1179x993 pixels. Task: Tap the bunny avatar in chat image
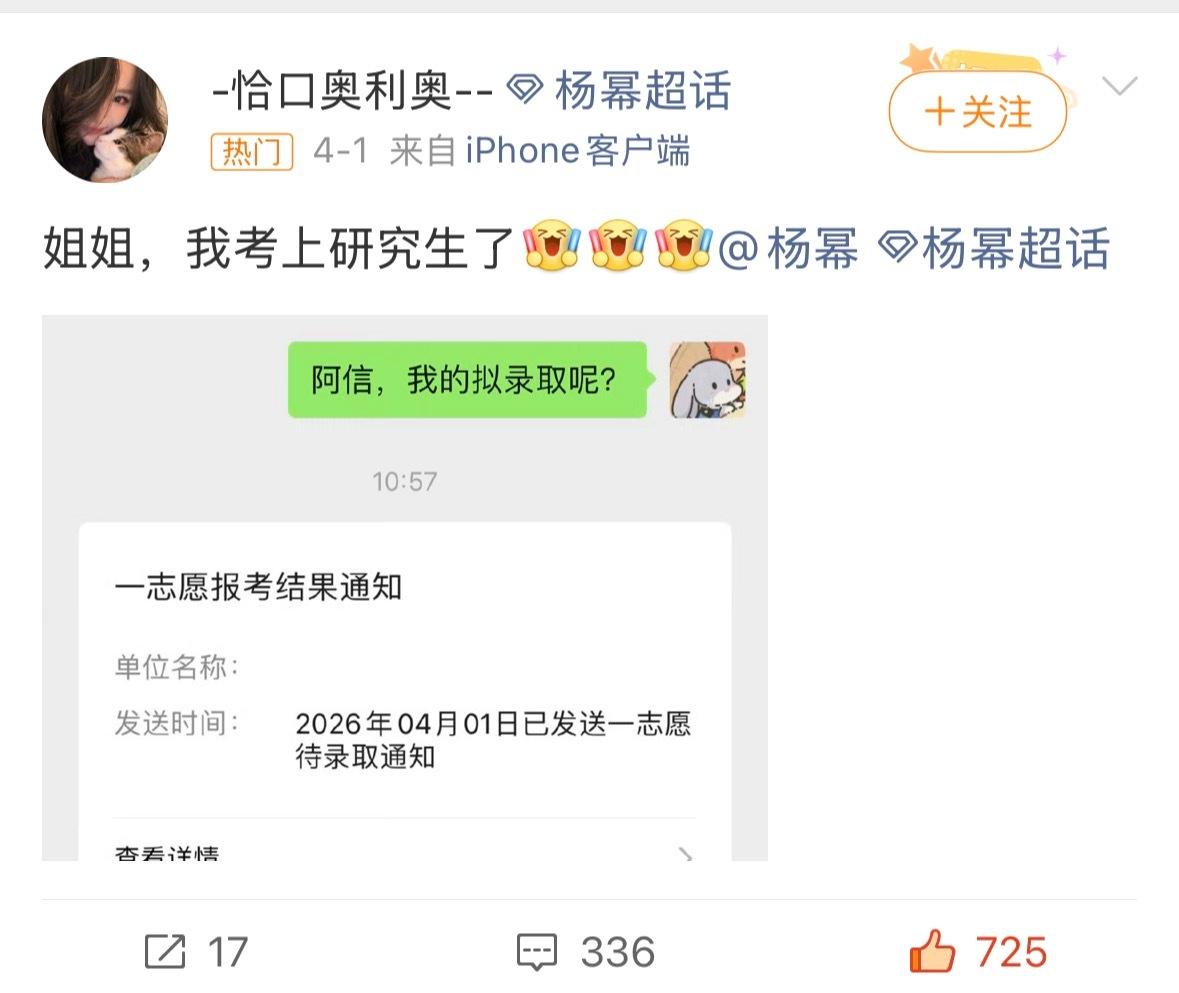[708, 380]
